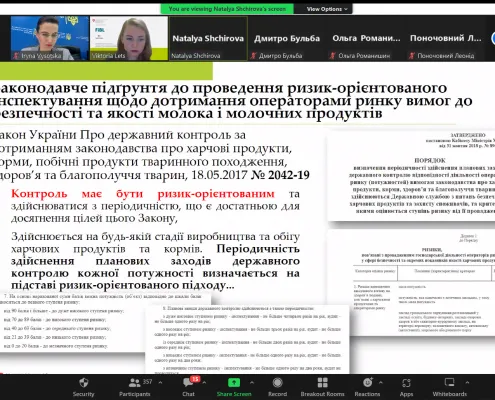Click the green Share Screen icon
Viewport: 495px width, 400px height.
[x=234, y=383]
